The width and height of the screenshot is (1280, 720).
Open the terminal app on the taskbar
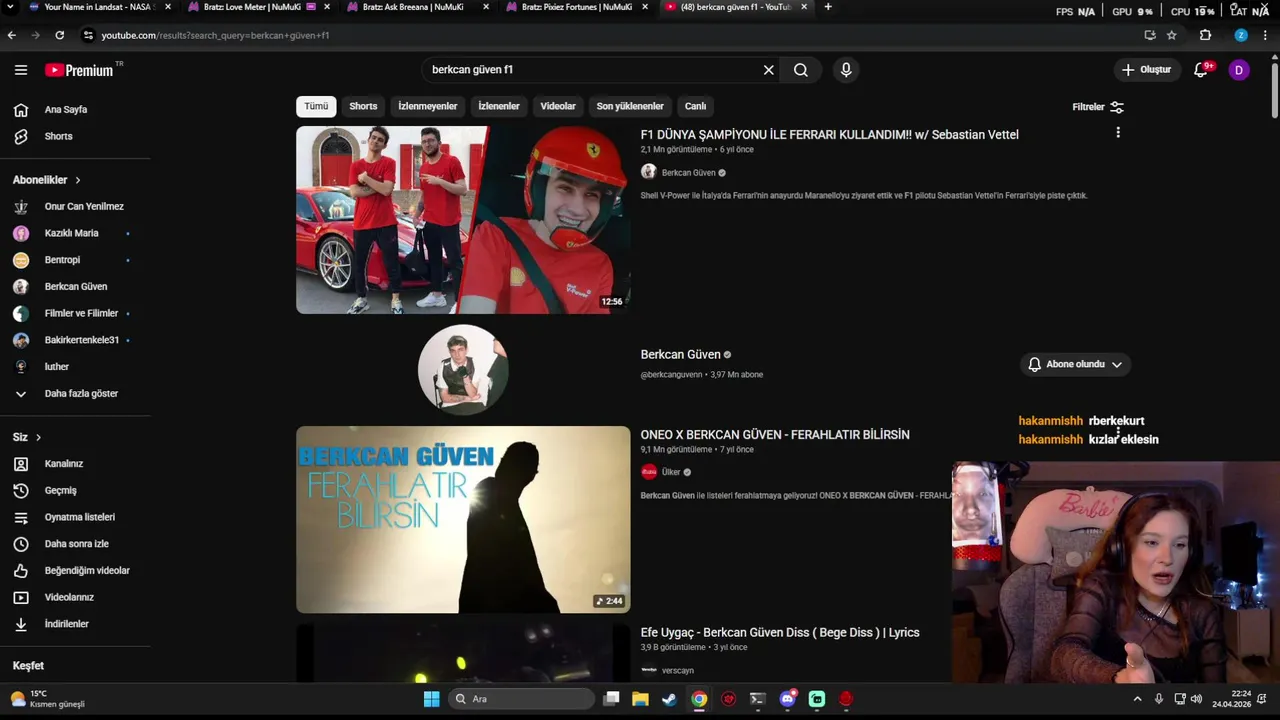click(x=757, y=699)
